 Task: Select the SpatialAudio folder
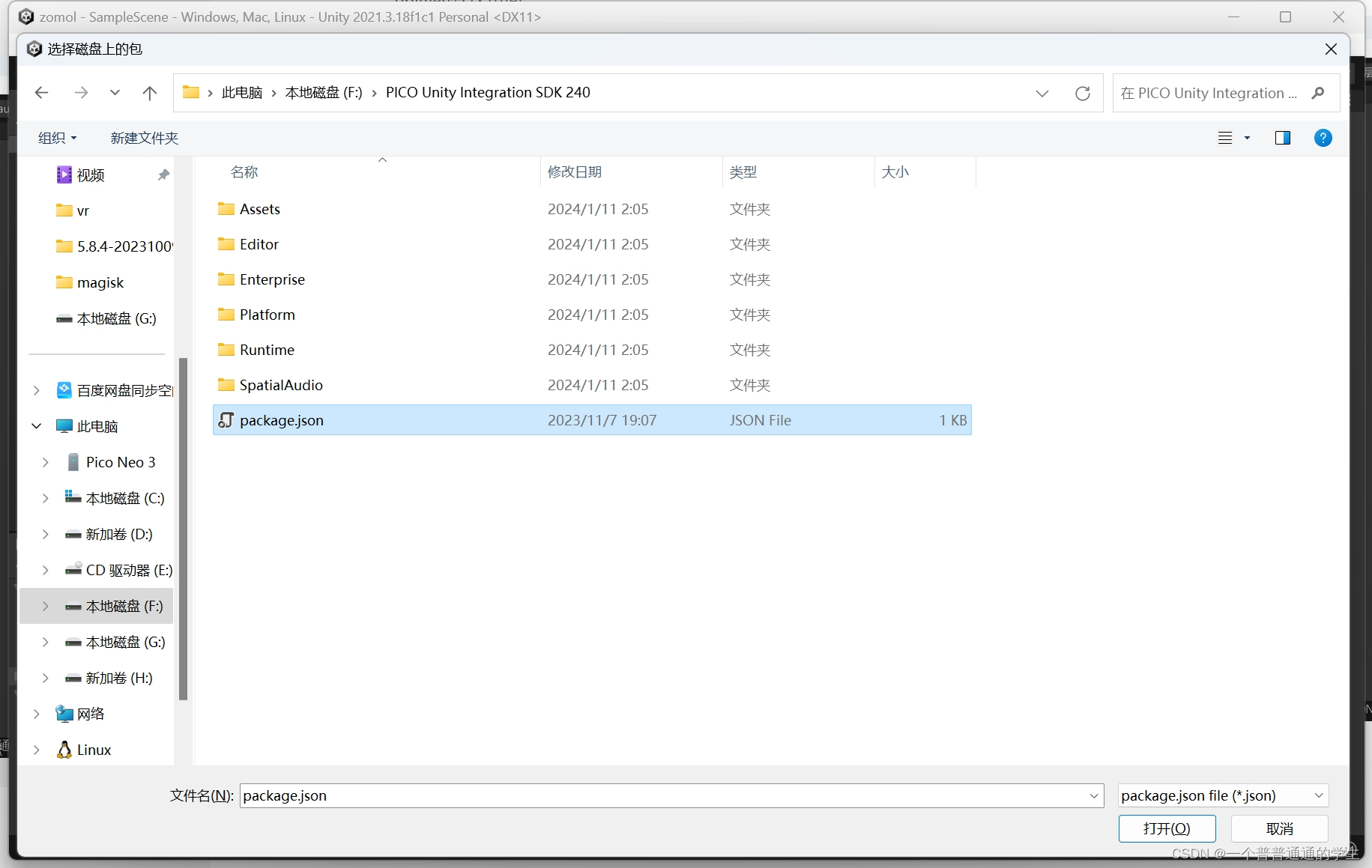click(592, 385)
